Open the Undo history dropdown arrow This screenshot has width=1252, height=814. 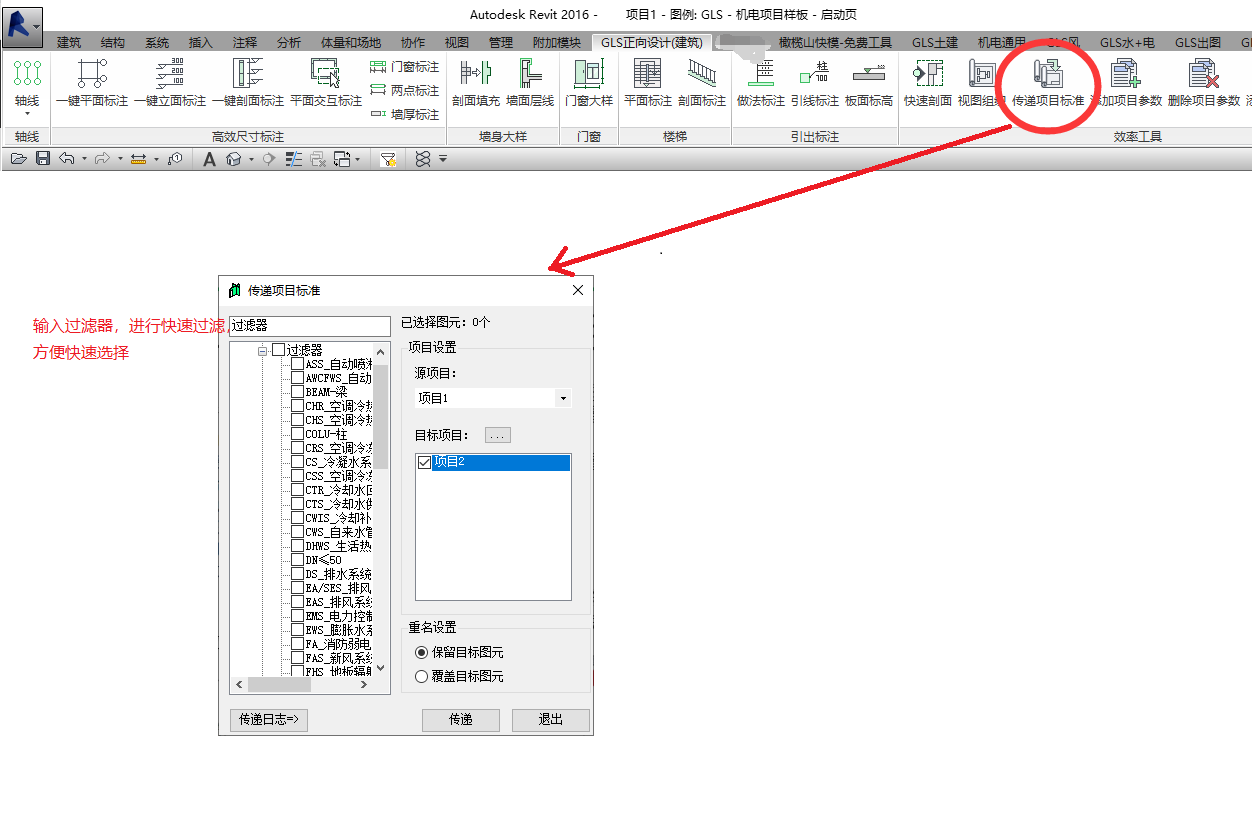(x=84, y=159)
